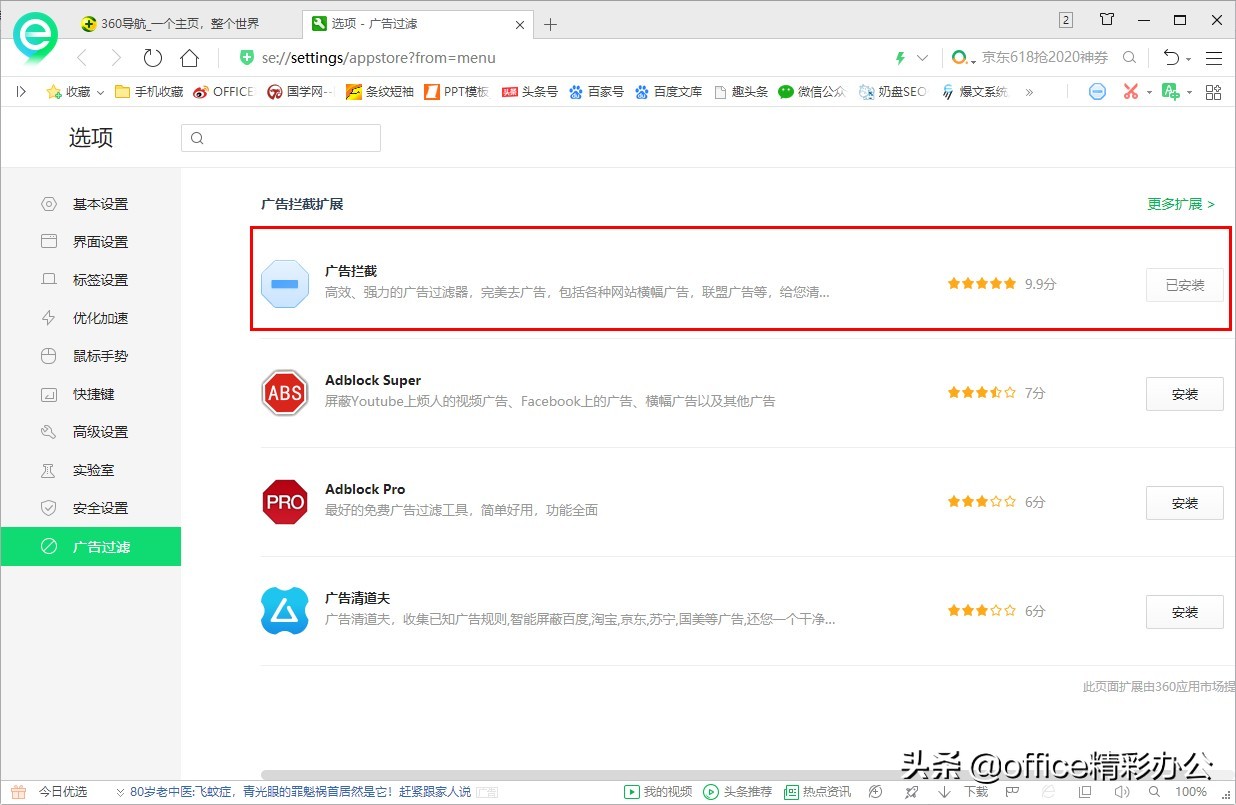Screen dimensions: 1236x805
Task: Click the 100% zoom level control
Action: [x=1191, y=791]
